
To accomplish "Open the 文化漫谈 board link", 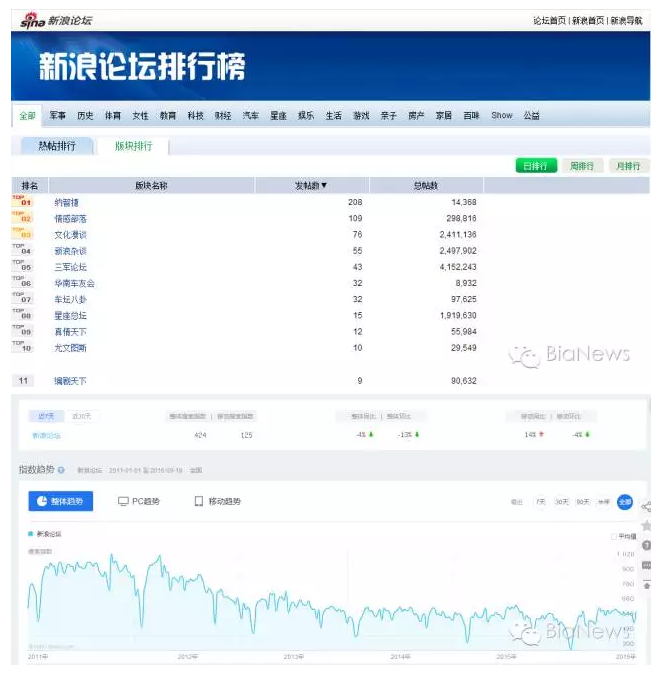I will (70, 235).
